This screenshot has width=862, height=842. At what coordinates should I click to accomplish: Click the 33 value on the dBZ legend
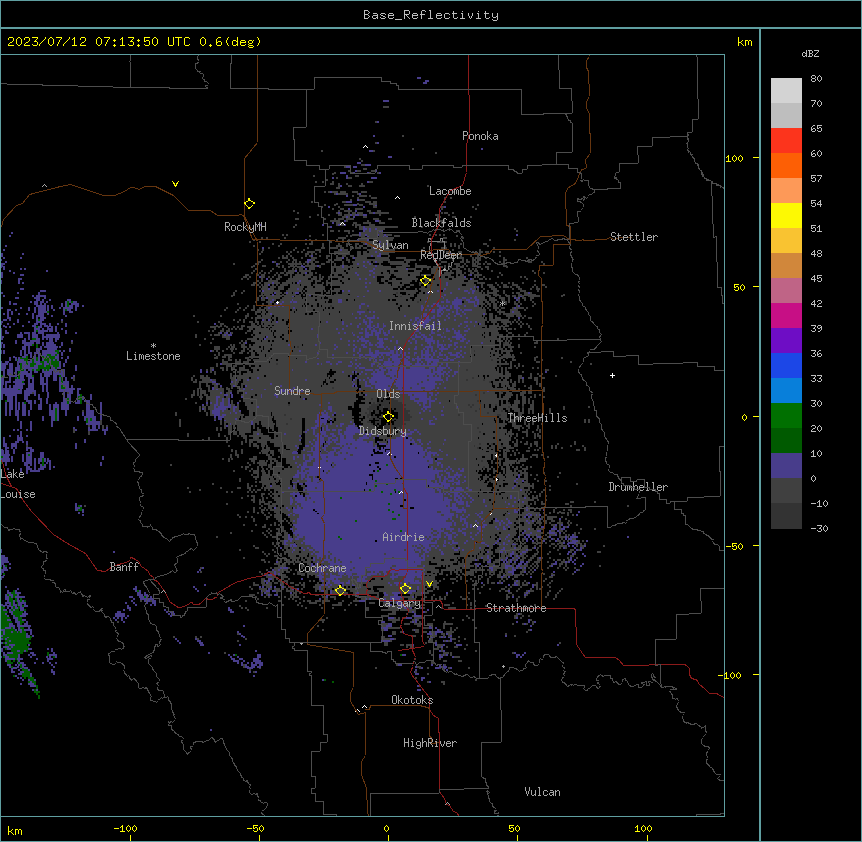coord(816,378)
